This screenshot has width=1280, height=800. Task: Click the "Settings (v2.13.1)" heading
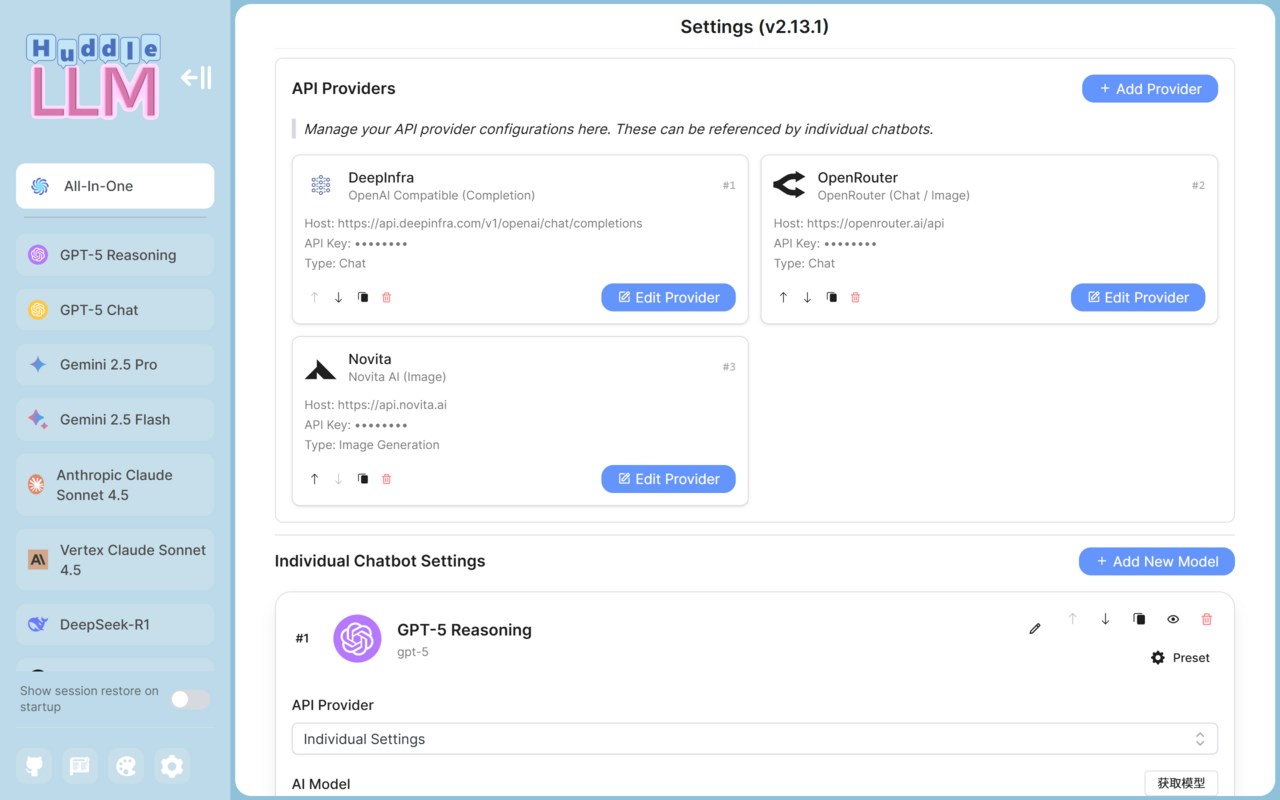coord(755,27)
